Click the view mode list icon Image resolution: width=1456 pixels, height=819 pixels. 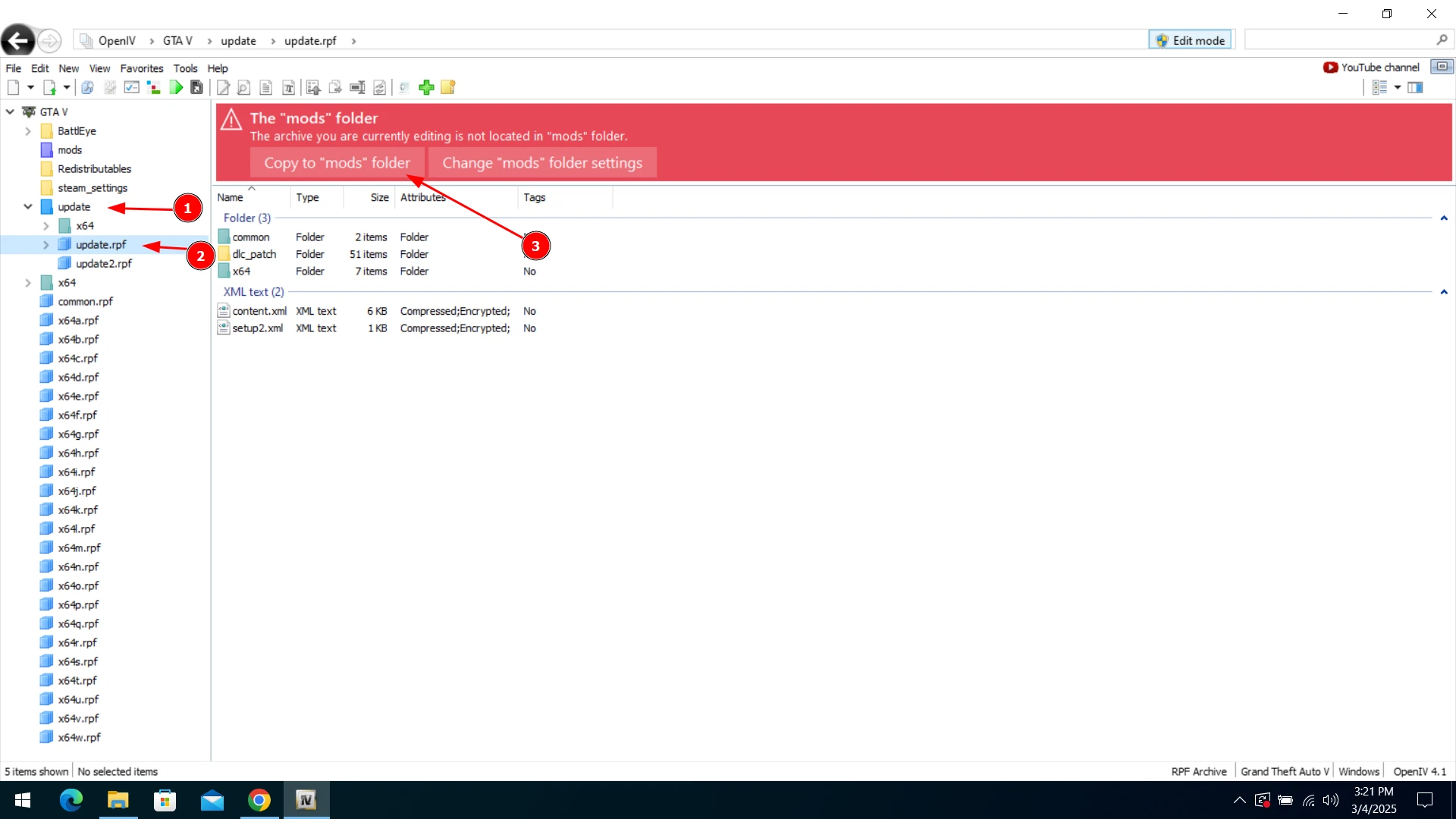(1379, 87)
